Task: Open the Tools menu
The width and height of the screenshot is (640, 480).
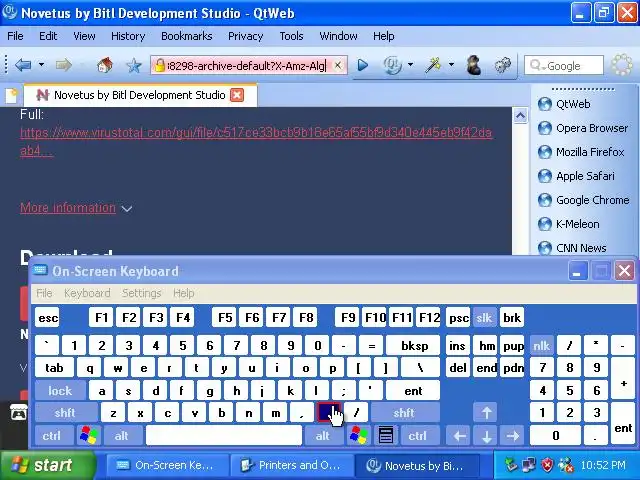Action: [x=291, y=36]
